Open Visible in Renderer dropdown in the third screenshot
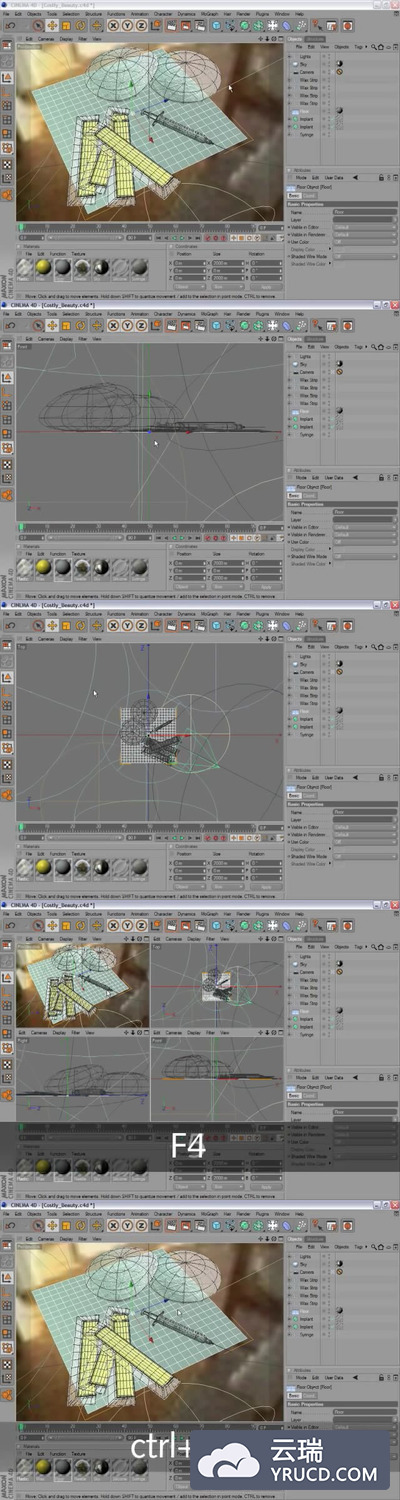400x1500 pixels. coord(364,834)
